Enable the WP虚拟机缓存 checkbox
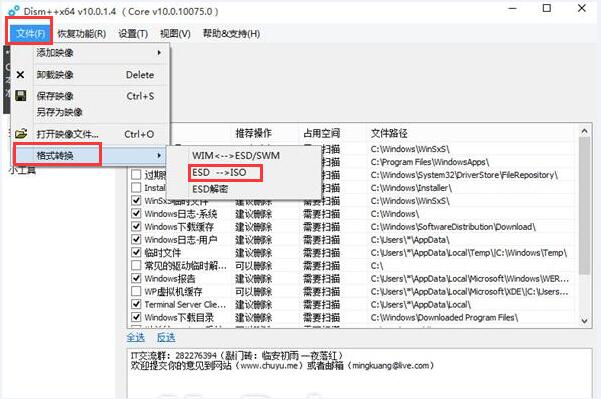601x399 pixels. pos(136,291)
